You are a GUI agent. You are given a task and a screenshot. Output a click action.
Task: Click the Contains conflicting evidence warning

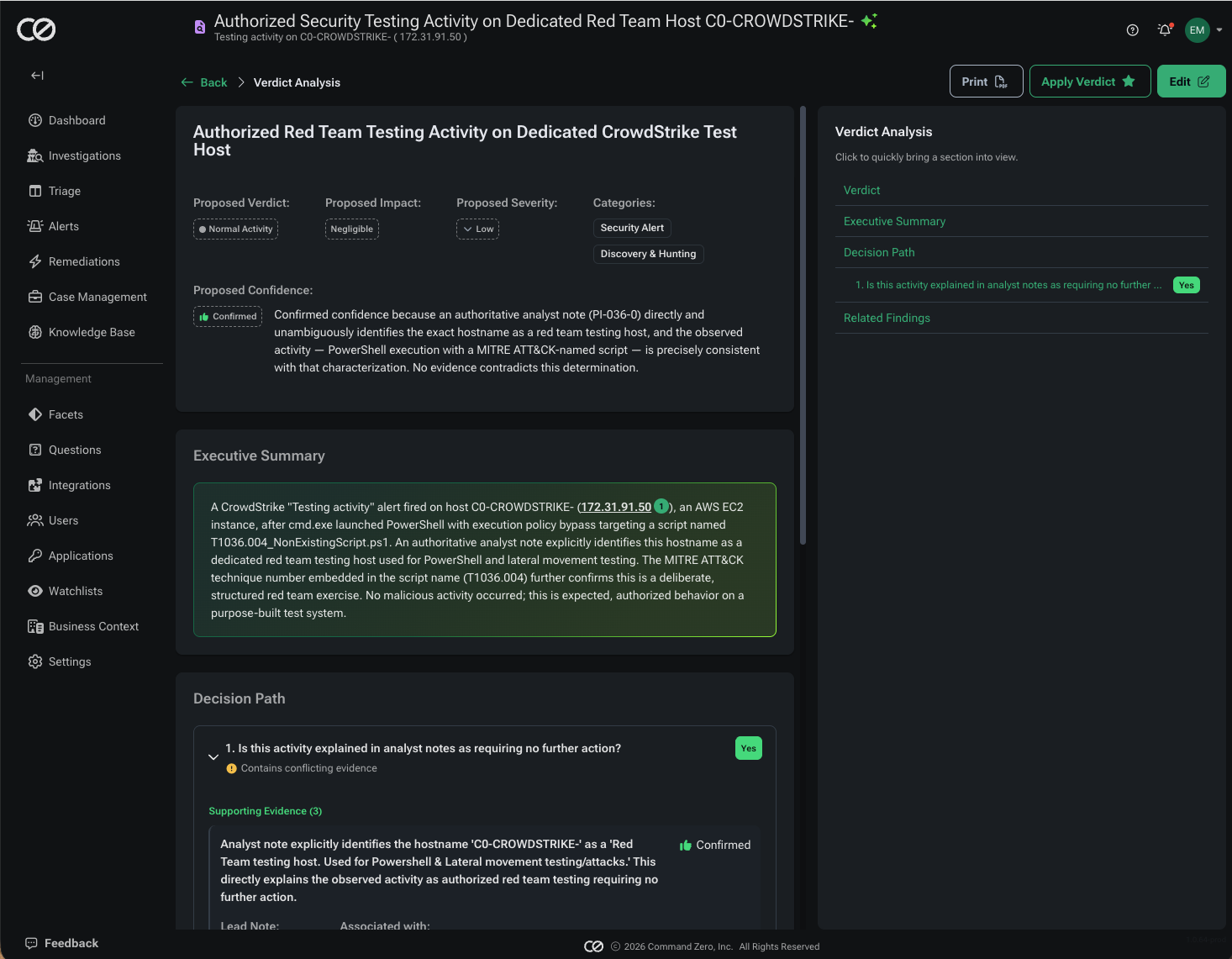coord(302,768)
